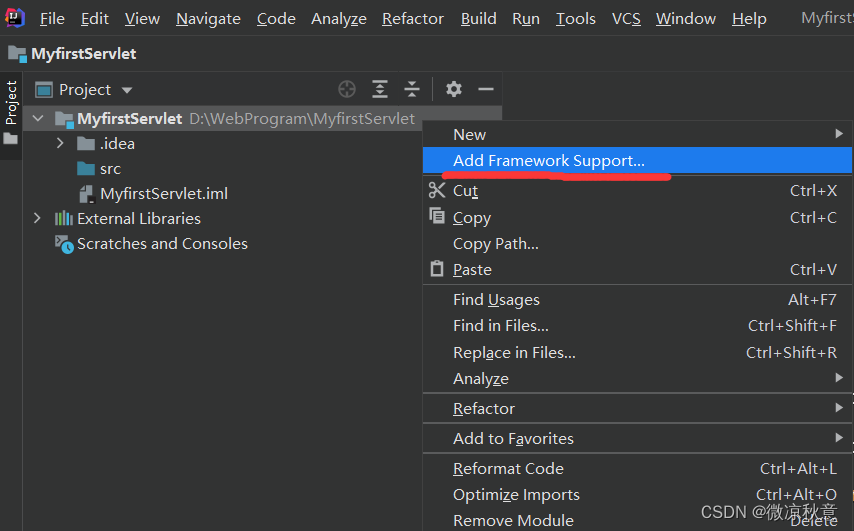Viewport: 854px width, 531px height.
Task: Select Add Framework Support... menu entry
Action: point(548,160)
